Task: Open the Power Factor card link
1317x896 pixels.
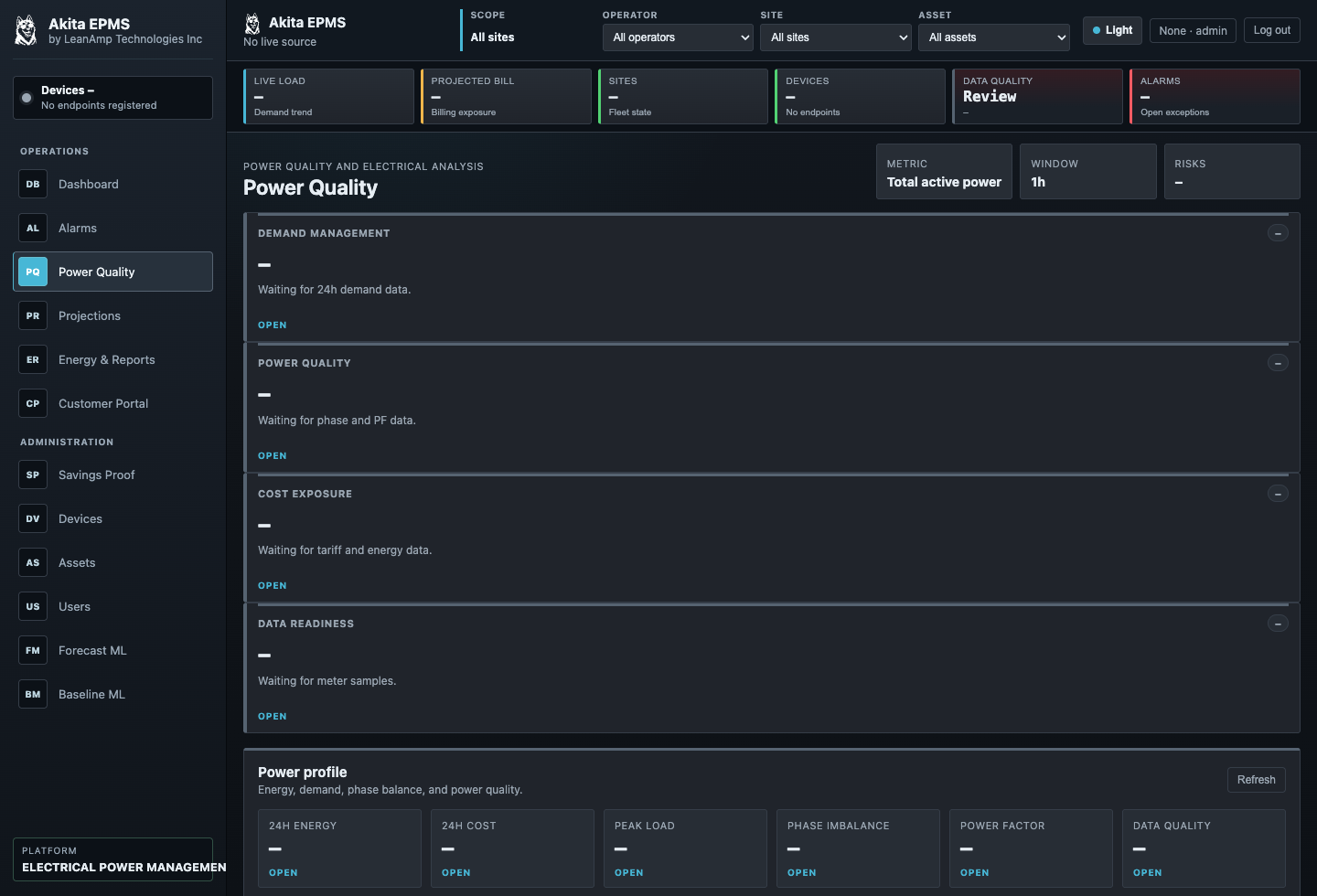Action: pos(975,873)
